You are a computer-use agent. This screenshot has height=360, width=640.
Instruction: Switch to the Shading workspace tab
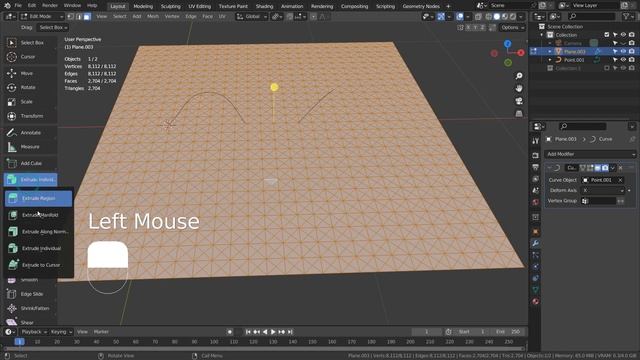(x=264, y=6)
